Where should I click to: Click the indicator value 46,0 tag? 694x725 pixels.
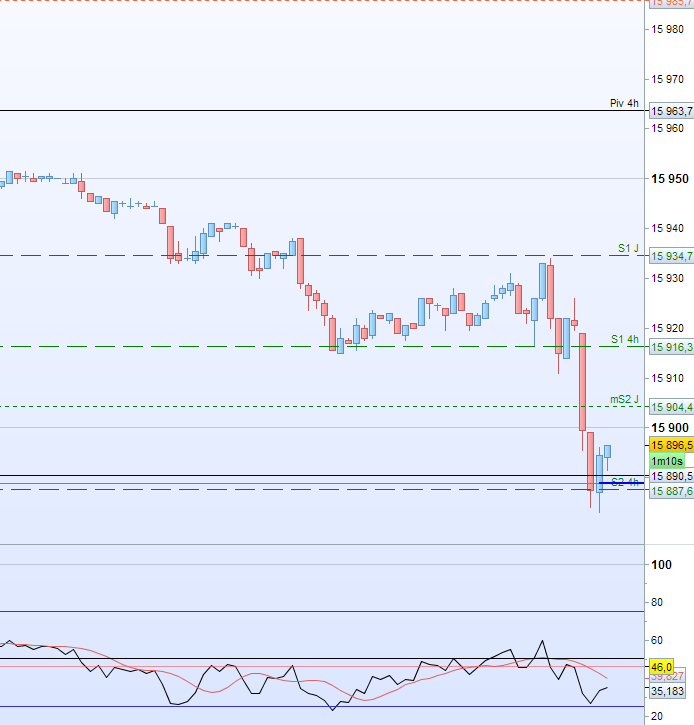point(661,667)
